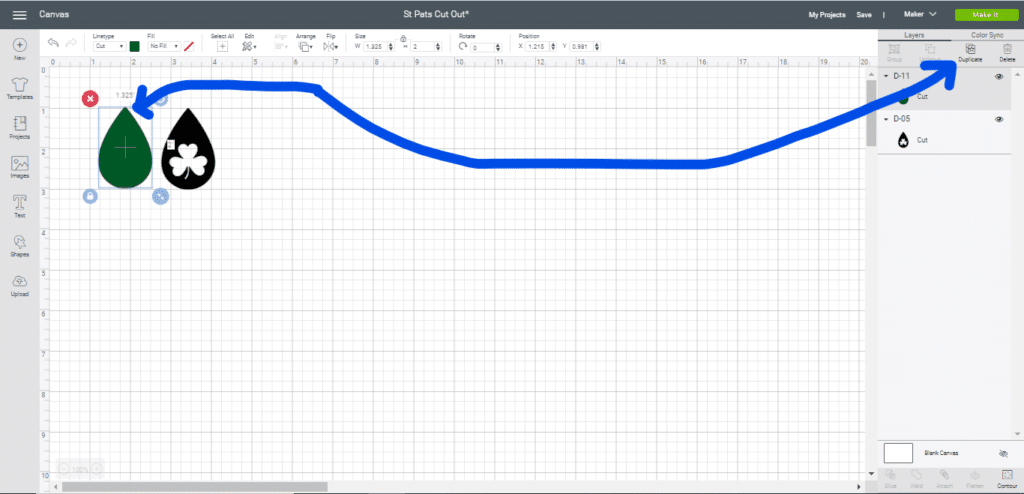Open the New project tool
This screenshot has height=494, width=1024.
coord(19,50)
